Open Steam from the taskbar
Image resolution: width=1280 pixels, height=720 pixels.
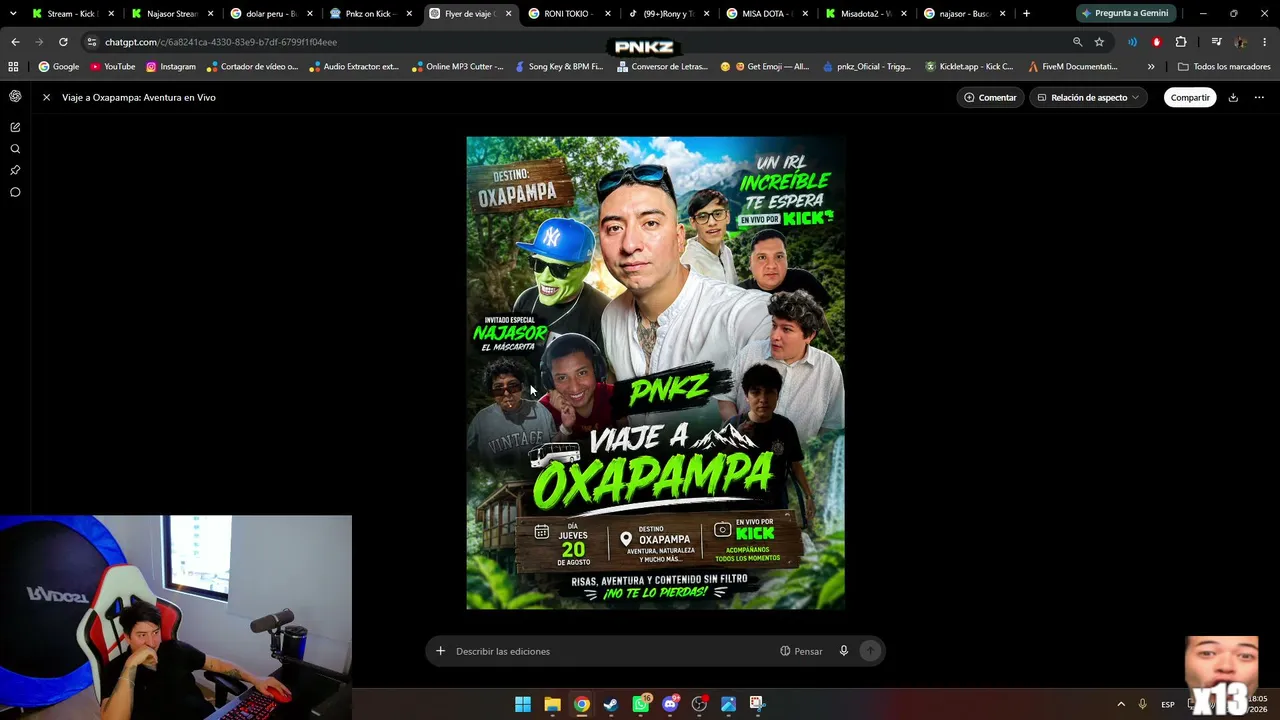coord(611,704)
